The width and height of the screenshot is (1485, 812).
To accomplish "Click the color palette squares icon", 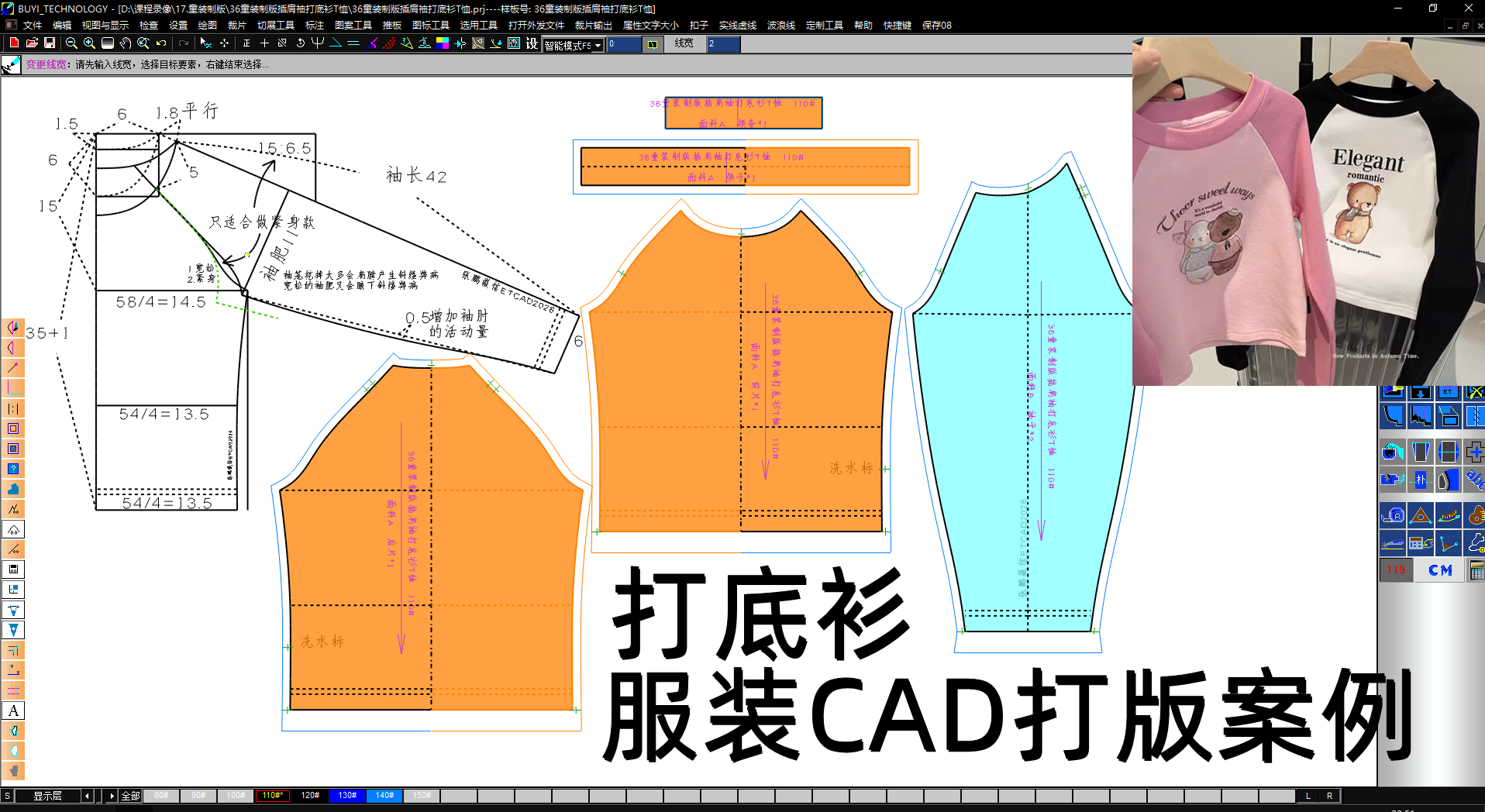I will click(x=443, y=43).
